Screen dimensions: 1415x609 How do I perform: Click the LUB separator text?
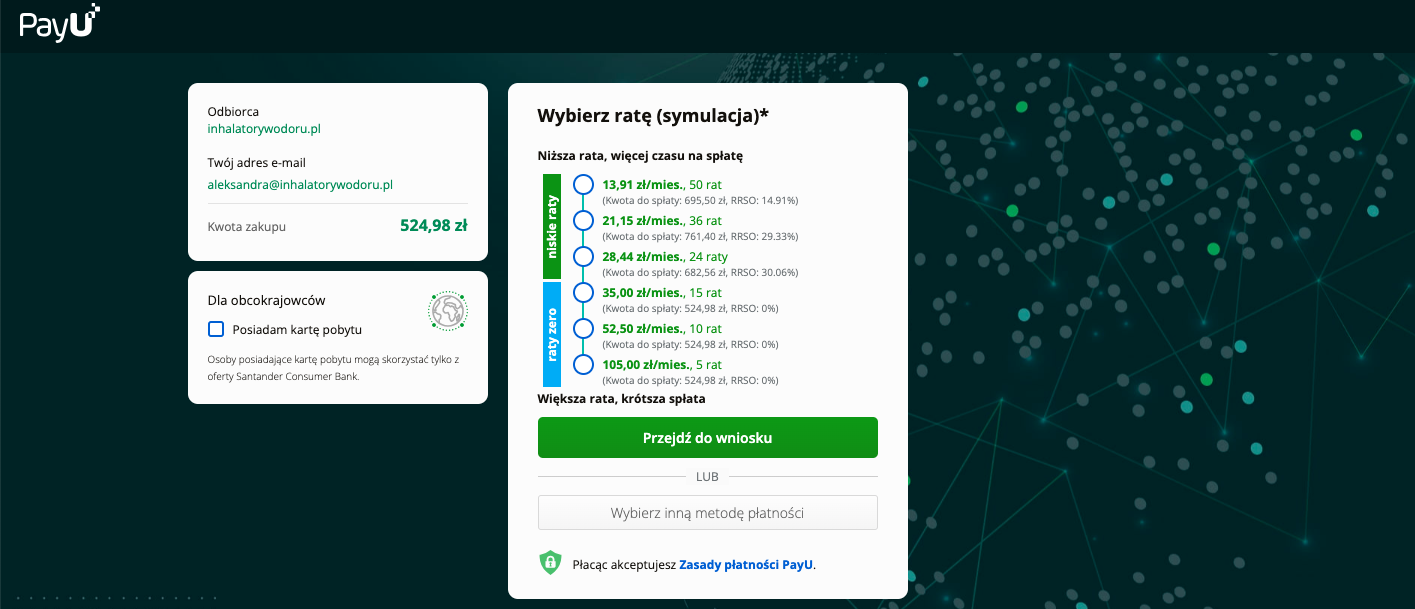point(707,477)
